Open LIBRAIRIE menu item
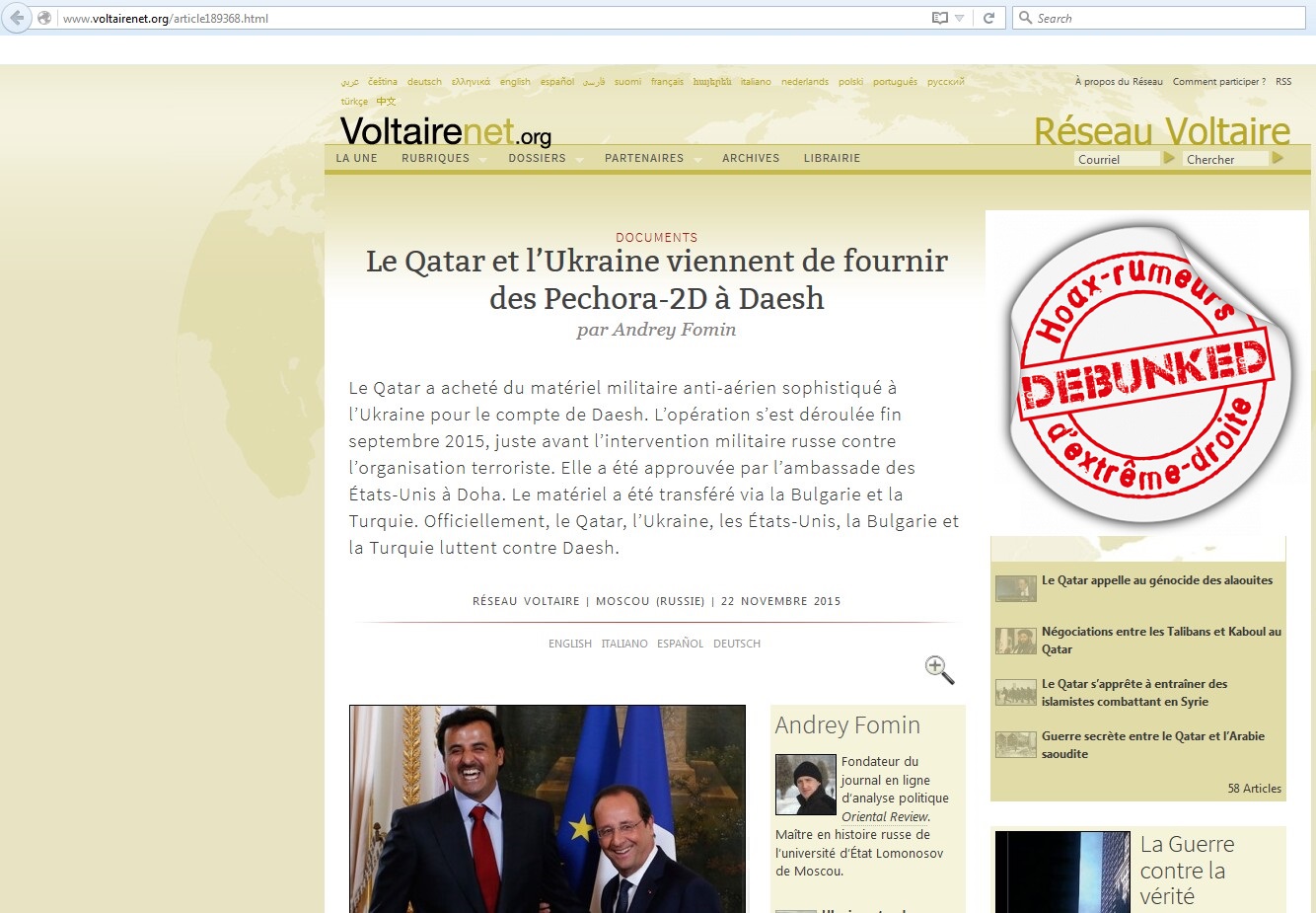The width and height of the screenshot is (1316, 913). coord(832,158)
